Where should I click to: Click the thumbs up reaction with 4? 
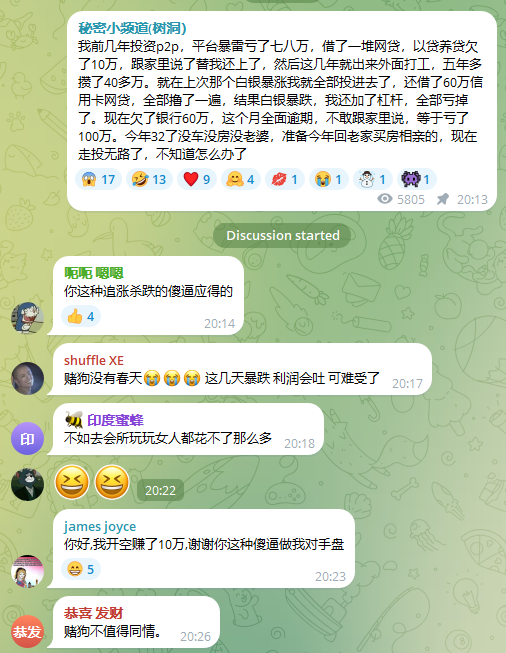(x=81, y=316)
